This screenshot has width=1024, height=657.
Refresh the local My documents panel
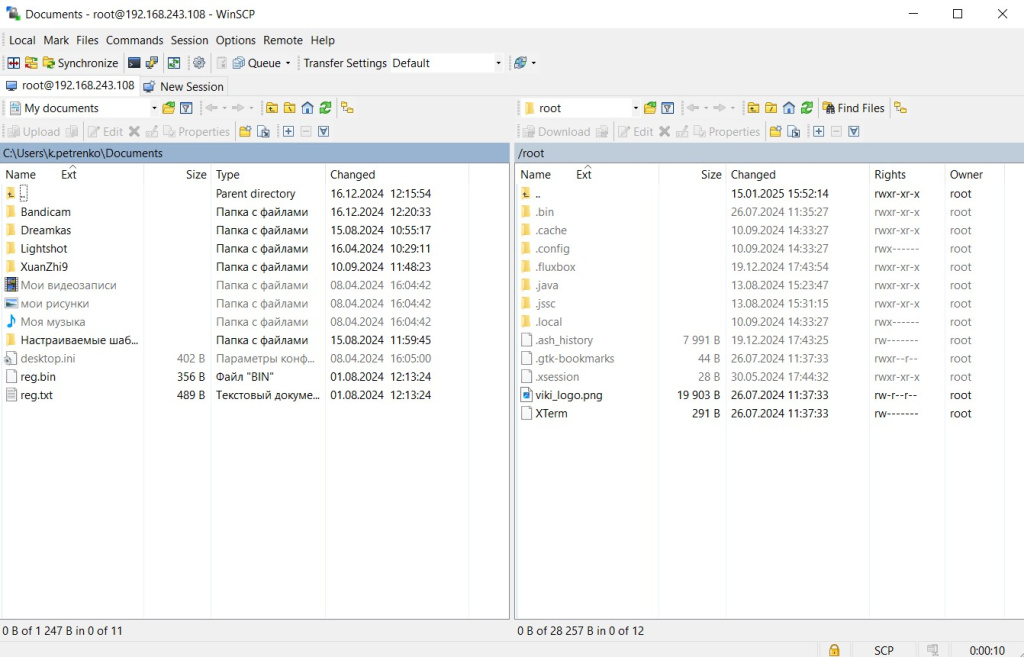pos(325,108)
